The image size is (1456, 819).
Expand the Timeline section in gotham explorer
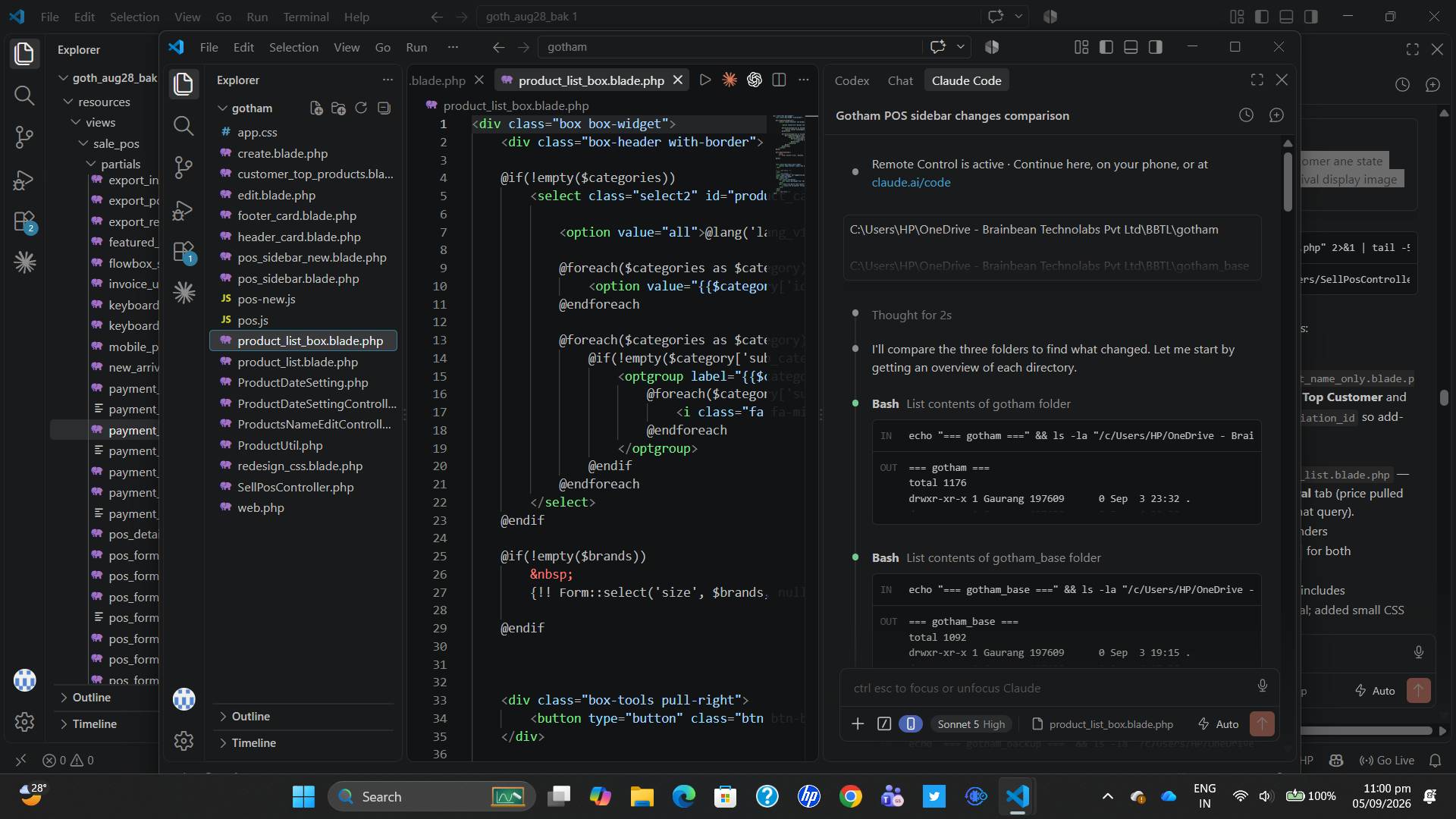click(253, 742)
